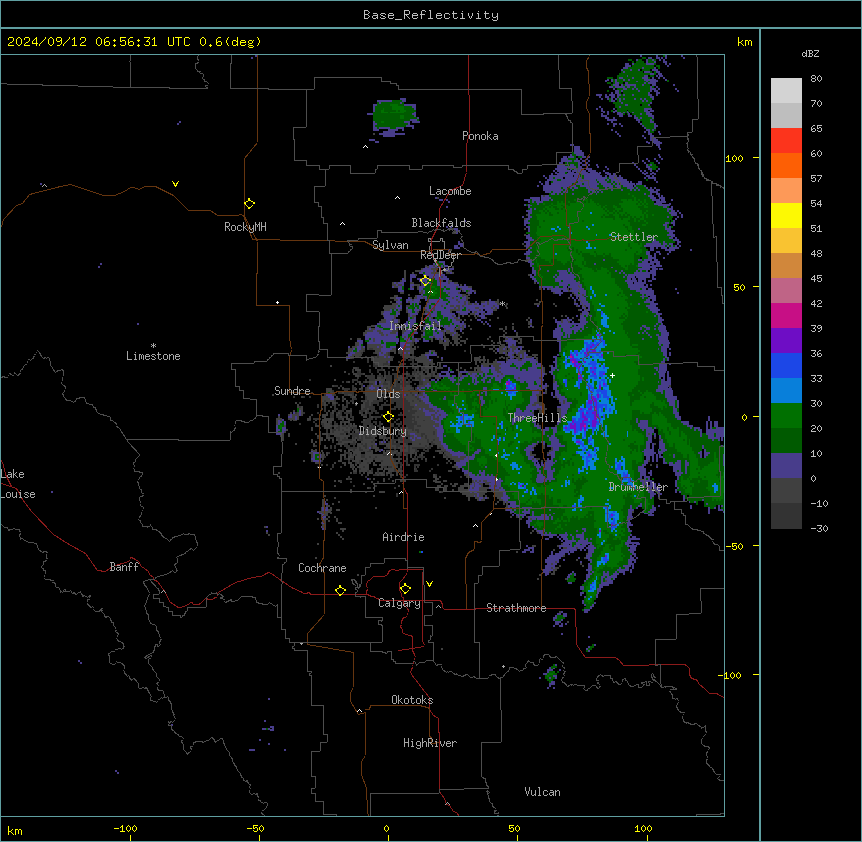Screen dimensions: 862x842
Task: Click the Airdrie city label
Action: (x=403, y=537)
